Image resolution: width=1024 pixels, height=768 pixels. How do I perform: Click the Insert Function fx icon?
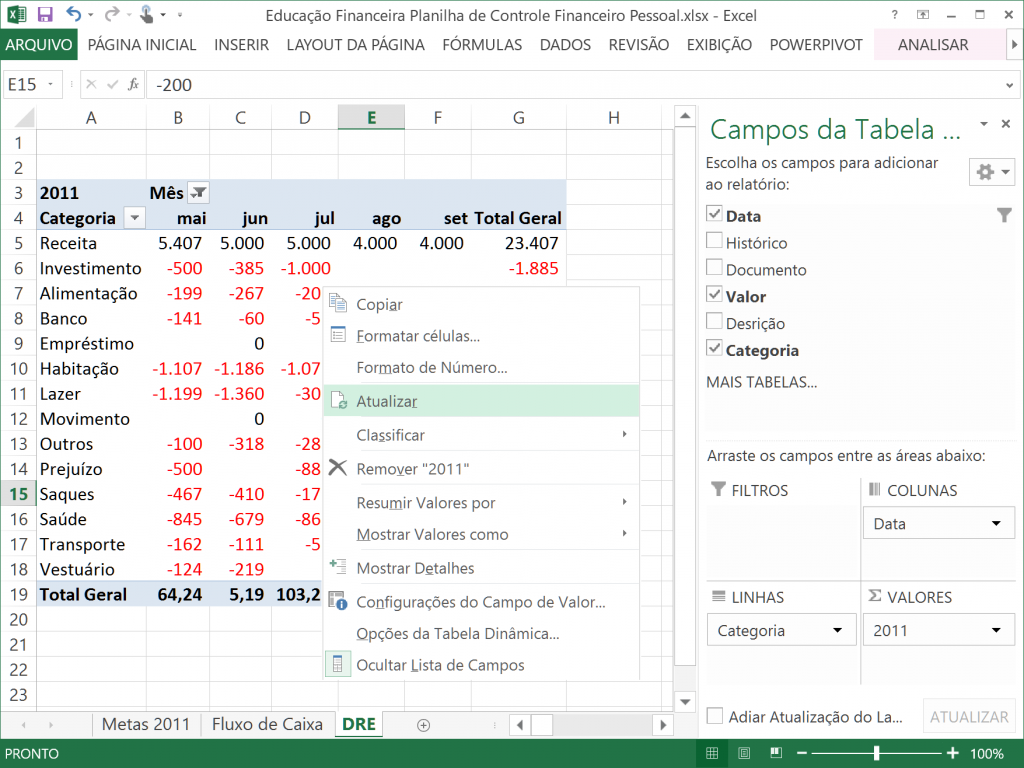coord(133,84)
